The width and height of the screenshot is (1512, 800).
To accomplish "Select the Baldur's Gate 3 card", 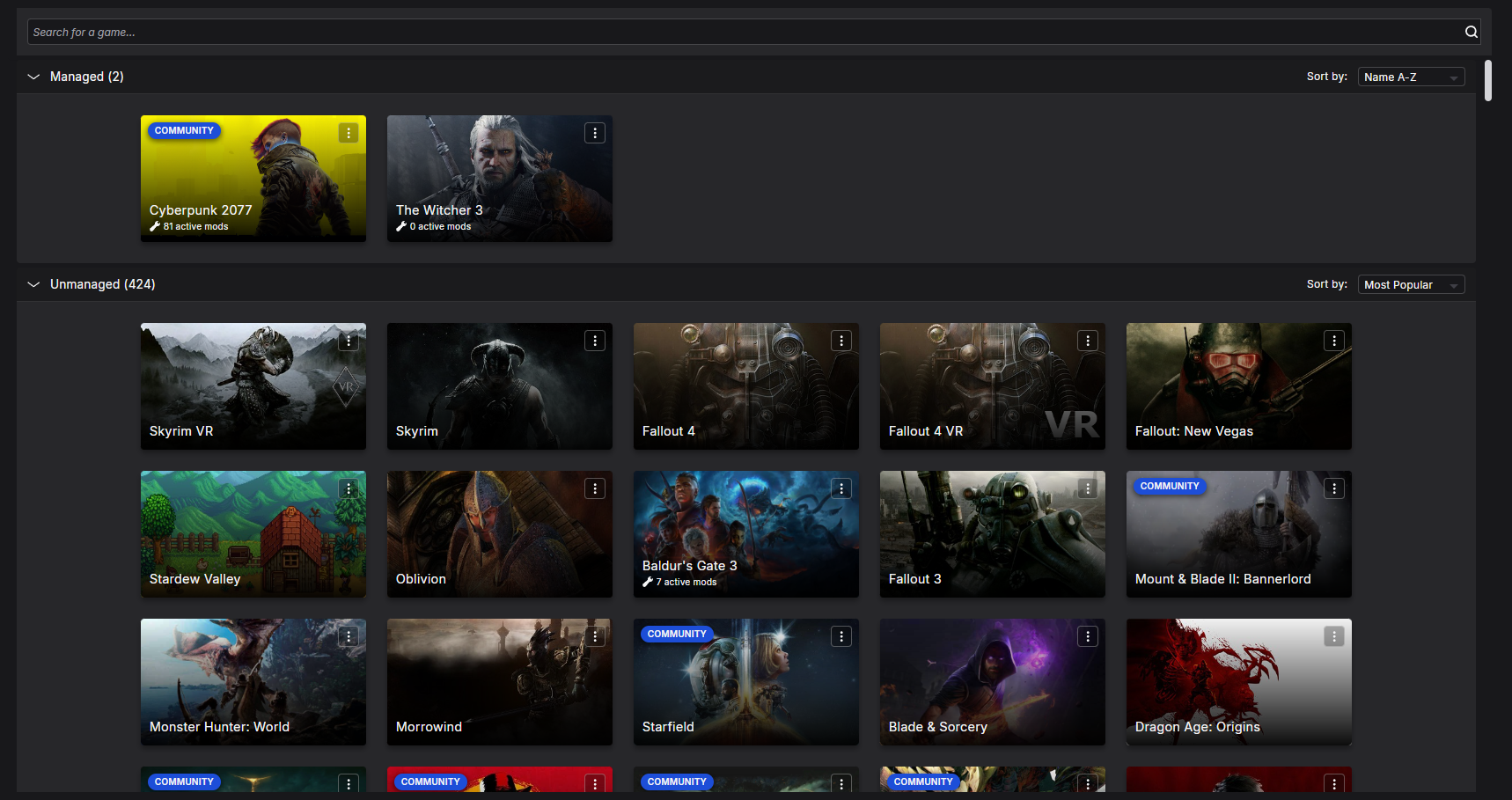I will [746, 534].
